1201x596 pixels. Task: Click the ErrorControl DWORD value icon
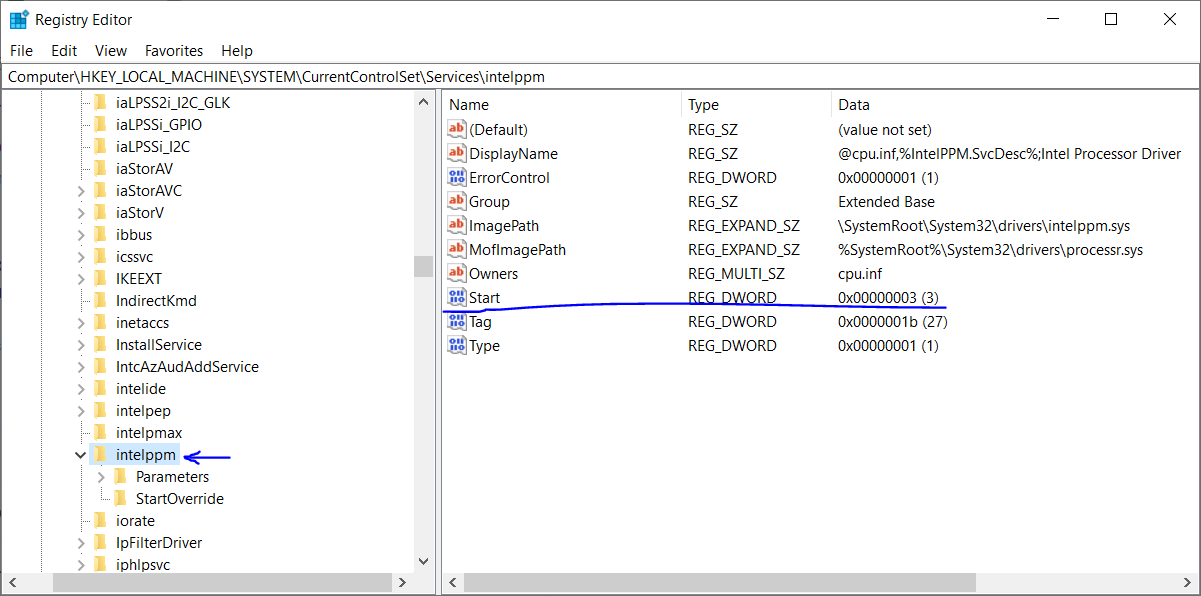456,177
